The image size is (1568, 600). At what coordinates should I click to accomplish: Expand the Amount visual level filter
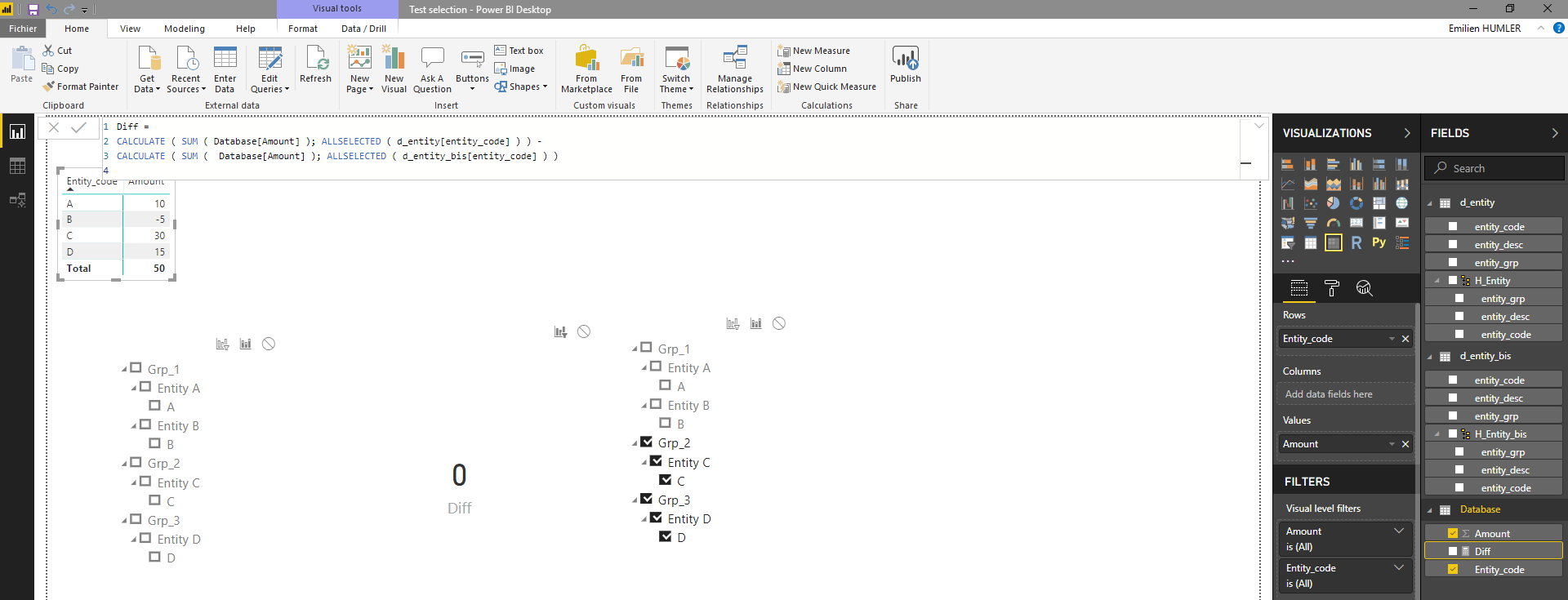point(1399,531)
